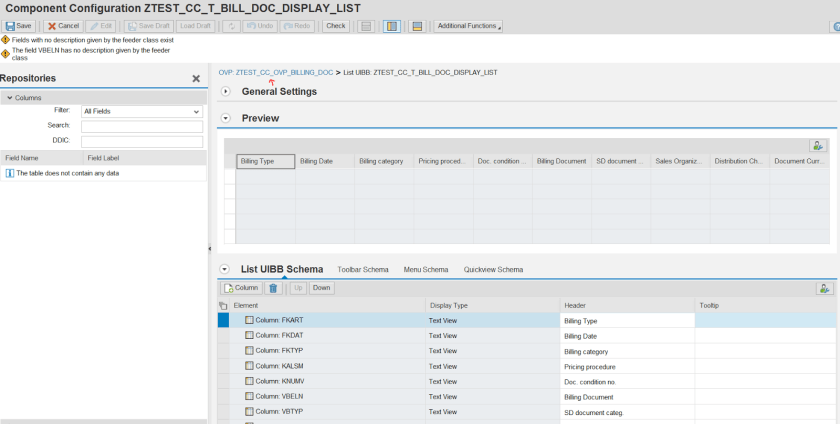
Task: Click the Save button in the toolbar
Action: click(19, 26)
